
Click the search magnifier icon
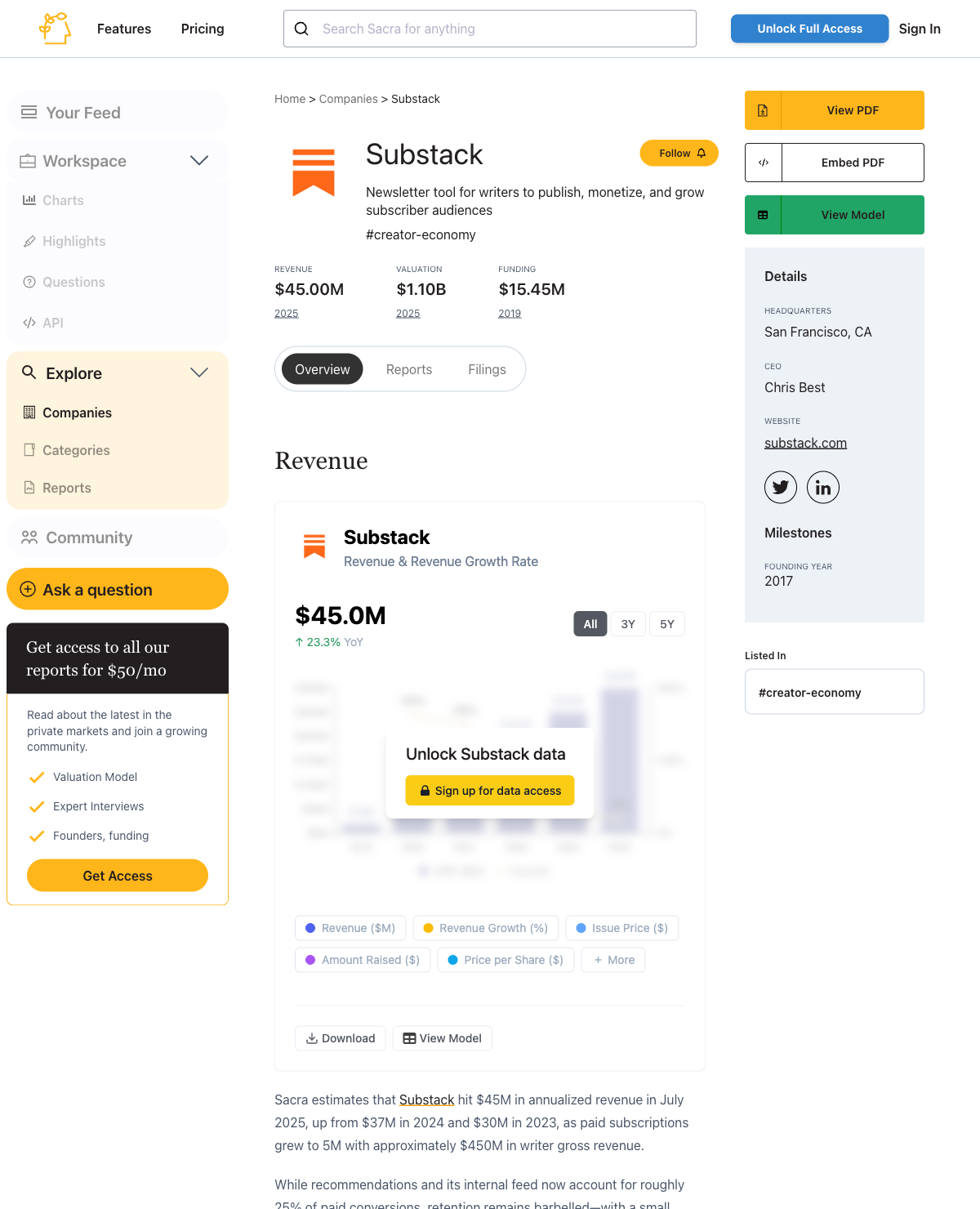(301, 29)
